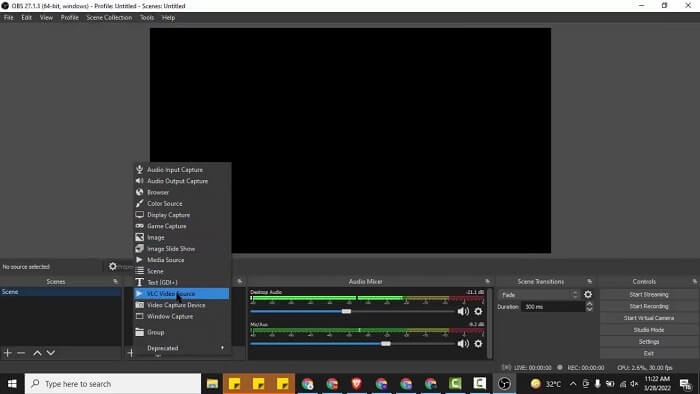Open Windows Start menu
This screenshot has height=394, width=700.
coord(12,384)
